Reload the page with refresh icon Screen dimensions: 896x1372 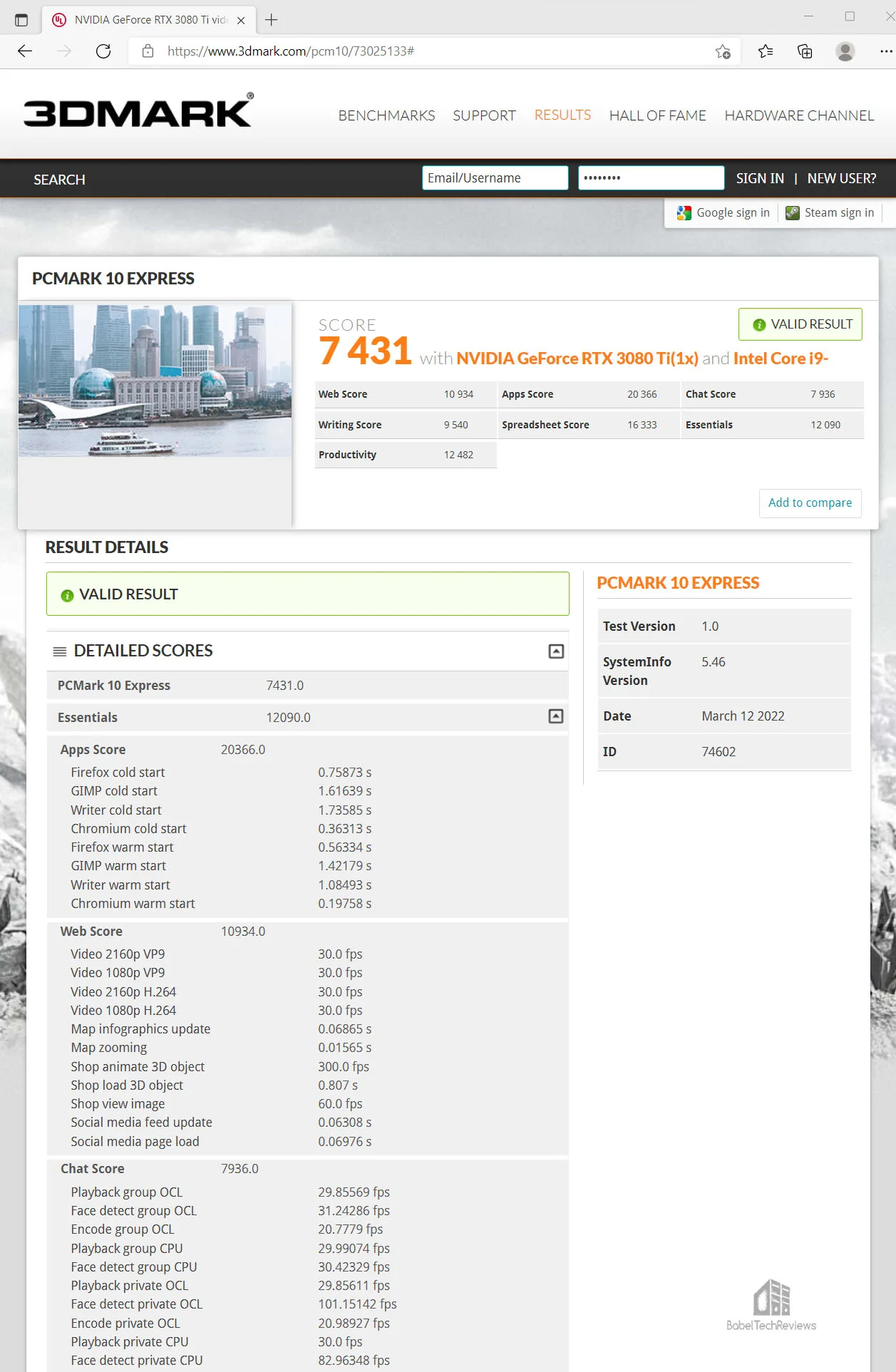(x=103, y=51)
